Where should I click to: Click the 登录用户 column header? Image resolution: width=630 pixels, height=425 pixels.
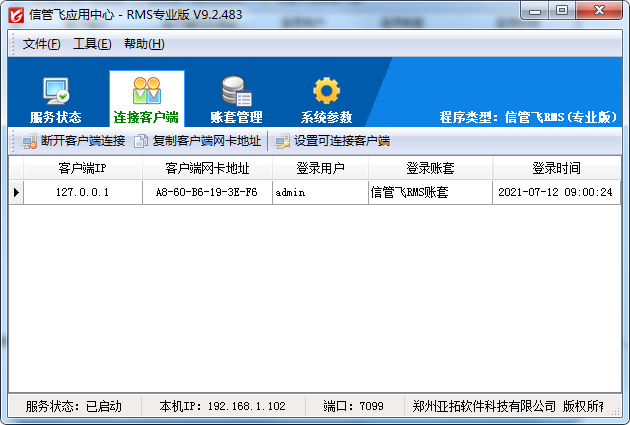tap(320, 168)
